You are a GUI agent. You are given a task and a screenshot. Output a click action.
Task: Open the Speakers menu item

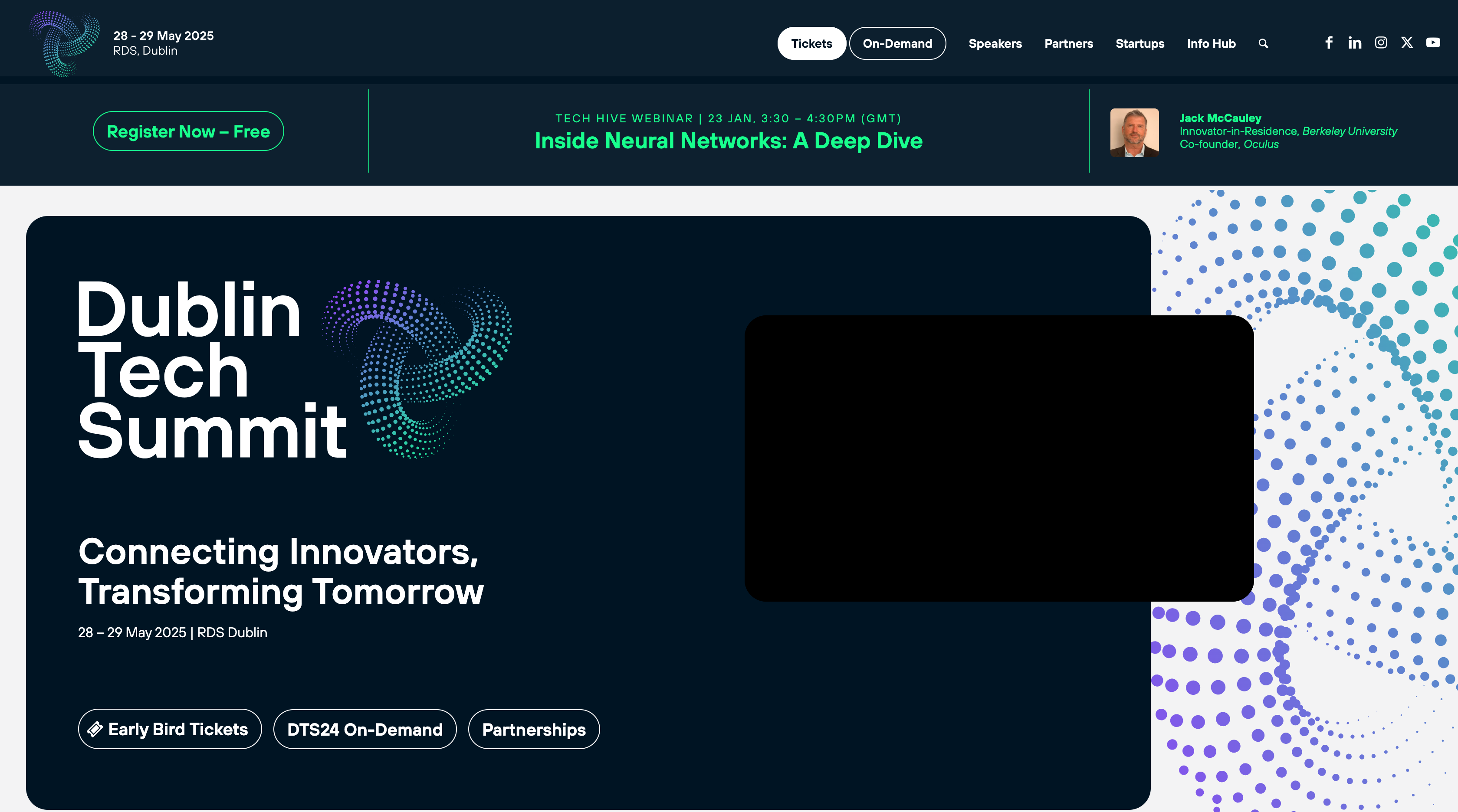tap(995, 43)
